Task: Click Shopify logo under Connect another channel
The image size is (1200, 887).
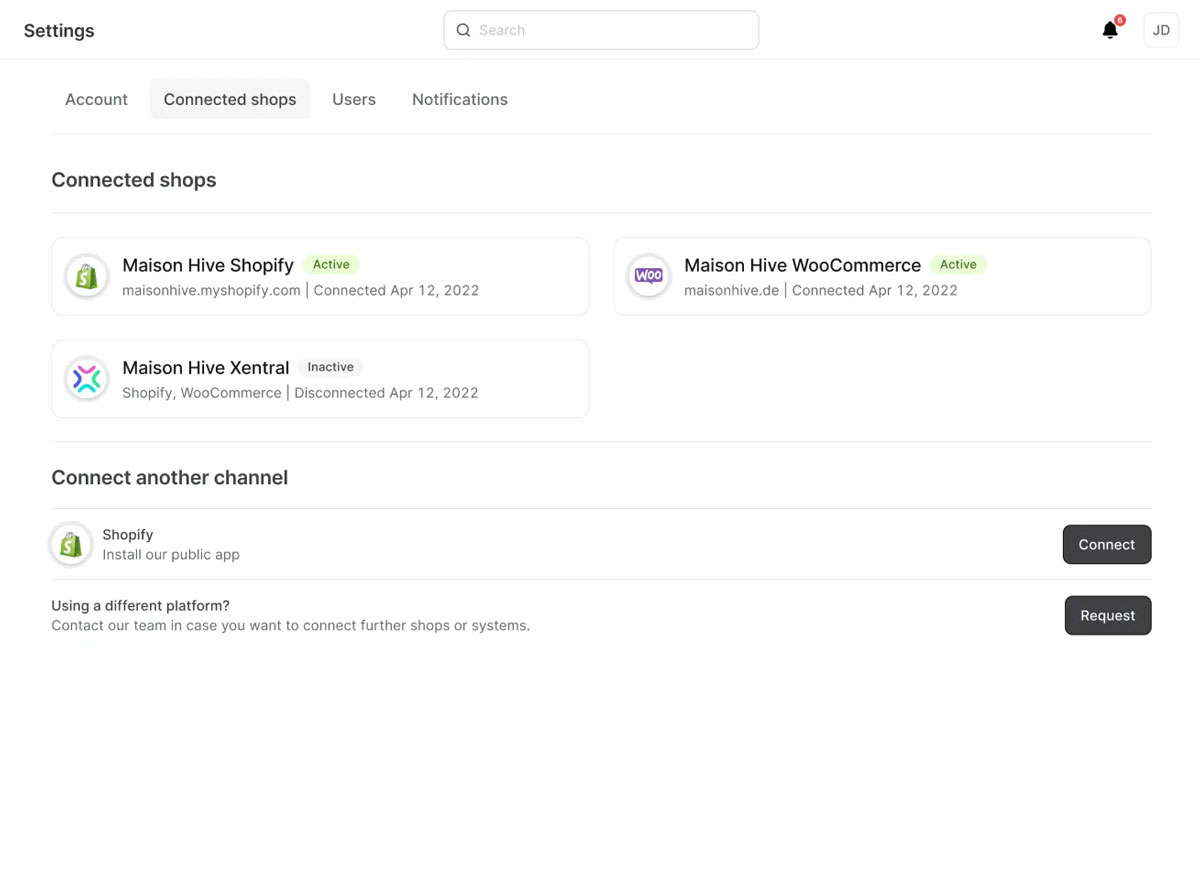Action: pos(71,545)
